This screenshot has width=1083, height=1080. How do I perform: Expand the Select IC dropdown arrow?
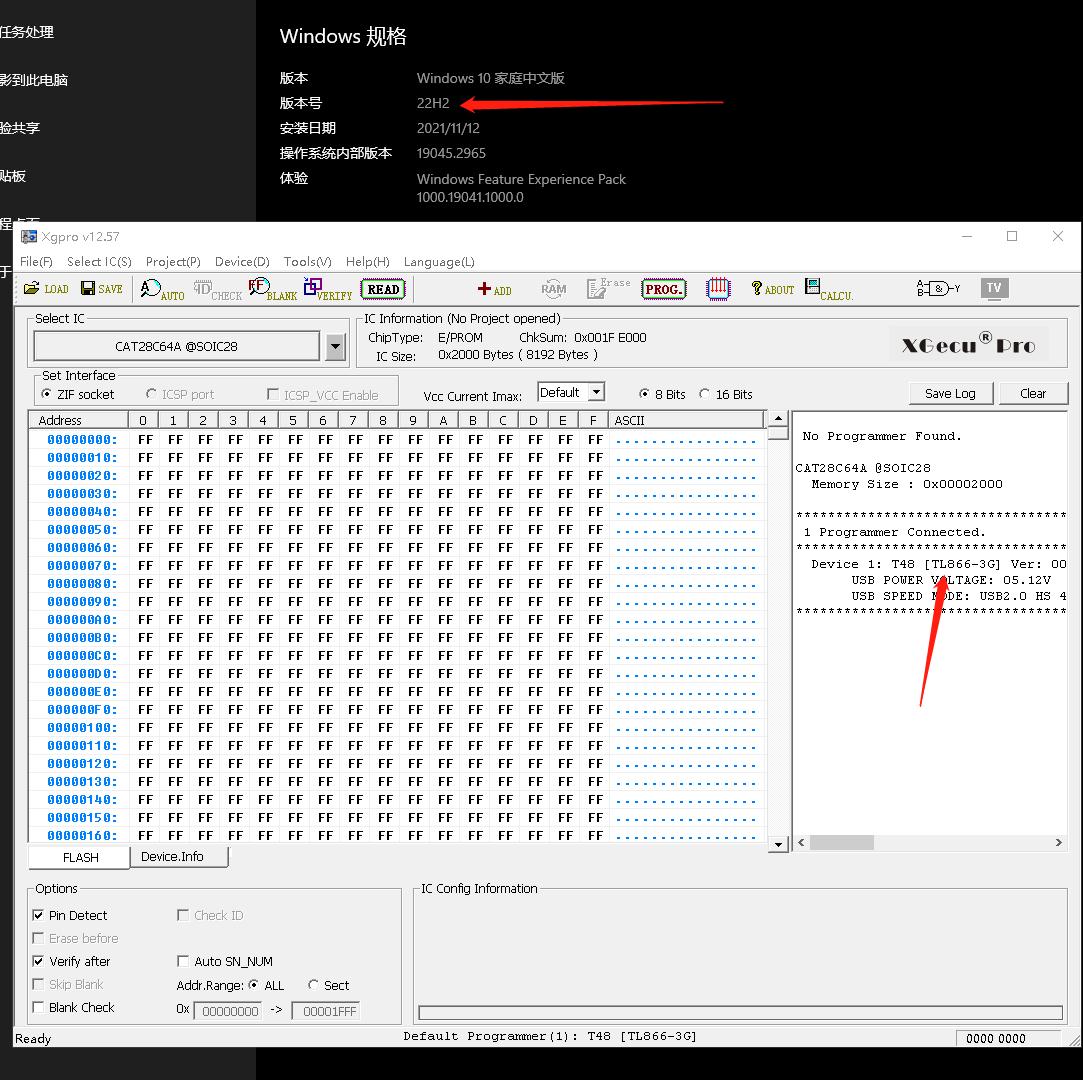(336, 347)
